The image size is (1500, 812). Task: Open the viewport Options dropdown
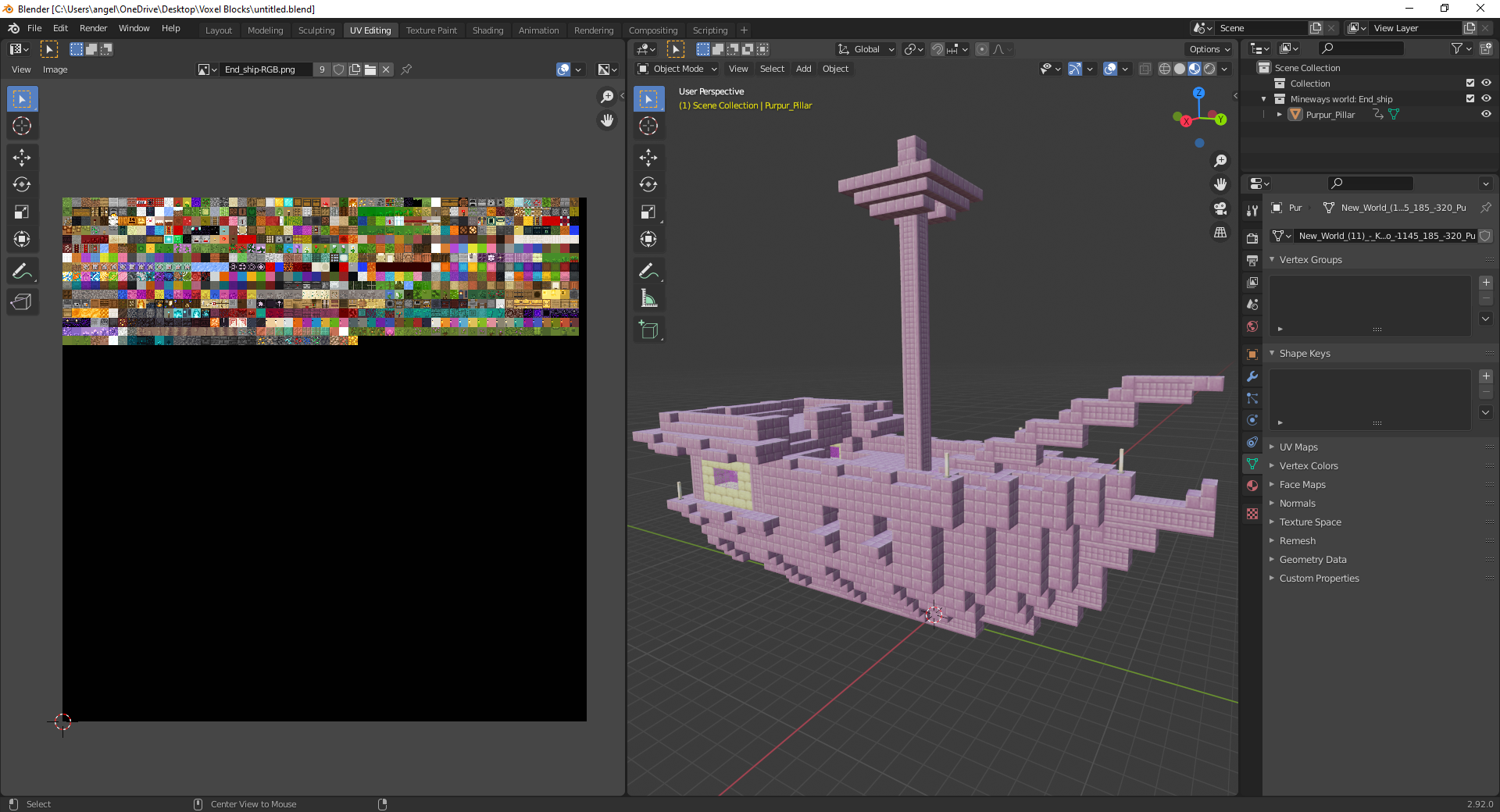pyautogui.click(x=1209, y=49)
